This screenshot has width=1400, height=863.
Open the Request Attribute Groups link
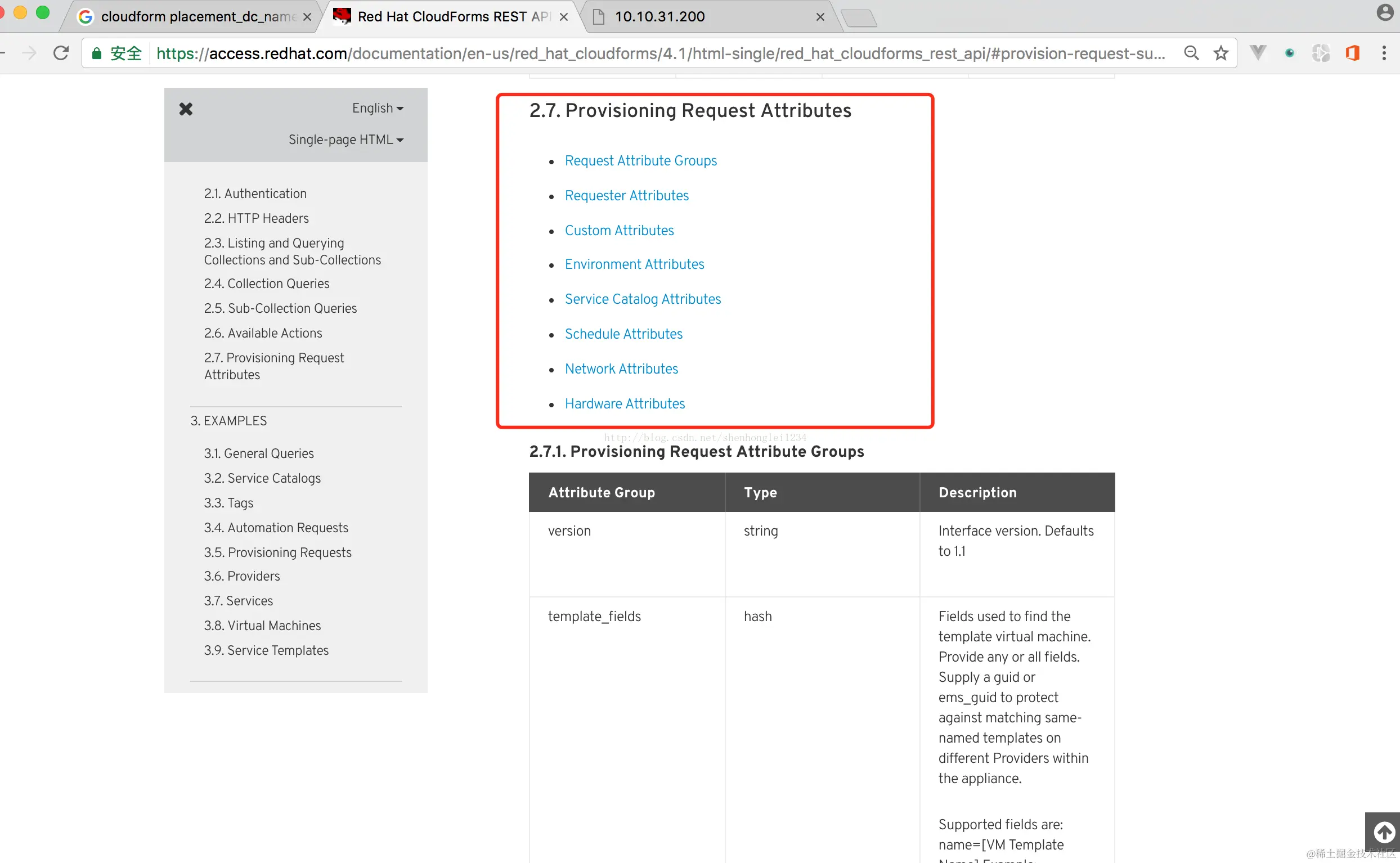point(640,161)
